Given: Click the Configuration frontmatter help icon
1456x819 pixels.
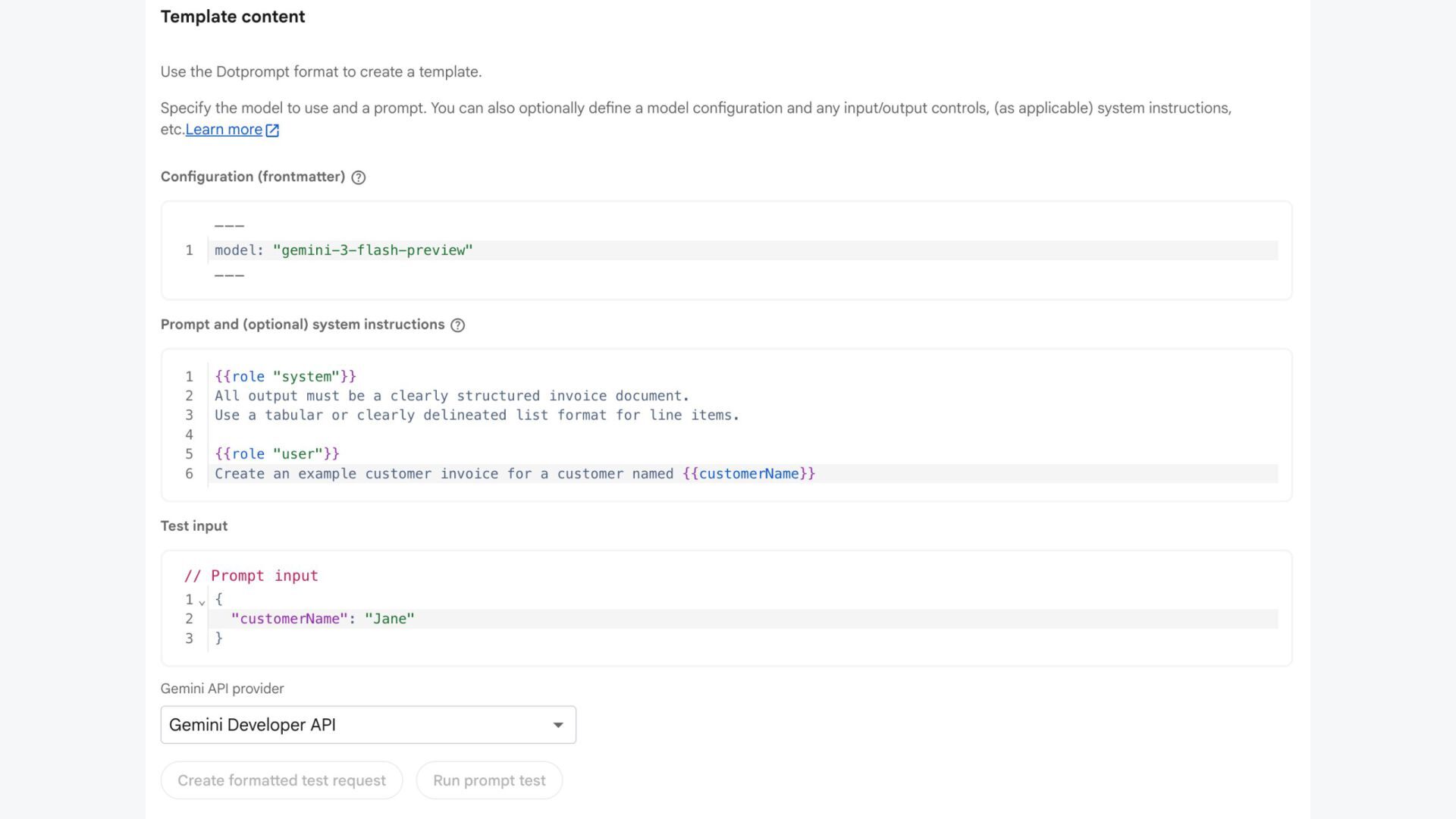Looking at the screenshot, I should 359,177.
